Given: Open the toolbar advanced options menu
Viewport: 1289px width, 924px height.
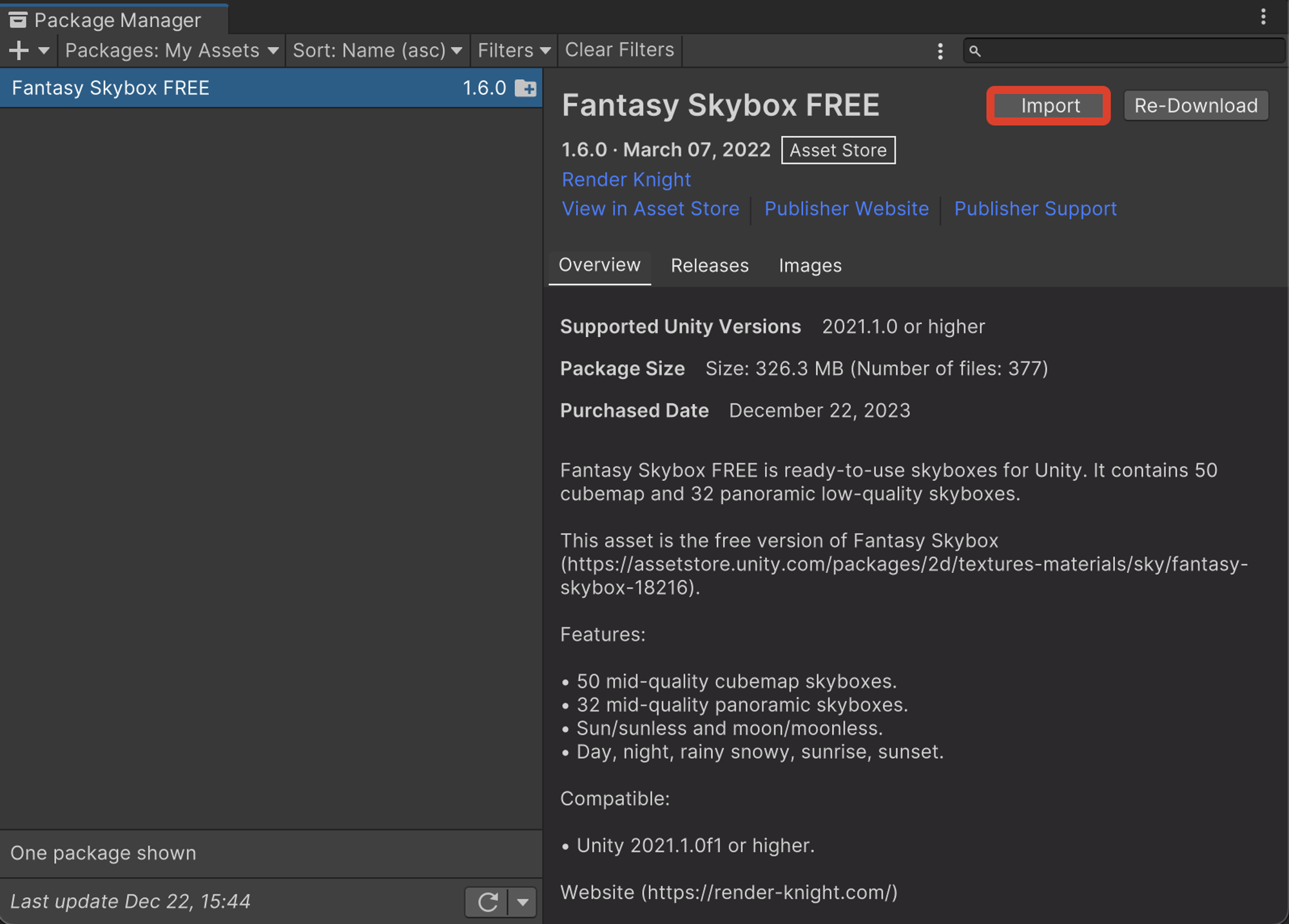Looking at the screenshot, I should pyautogui.click(x=940, y=51).
